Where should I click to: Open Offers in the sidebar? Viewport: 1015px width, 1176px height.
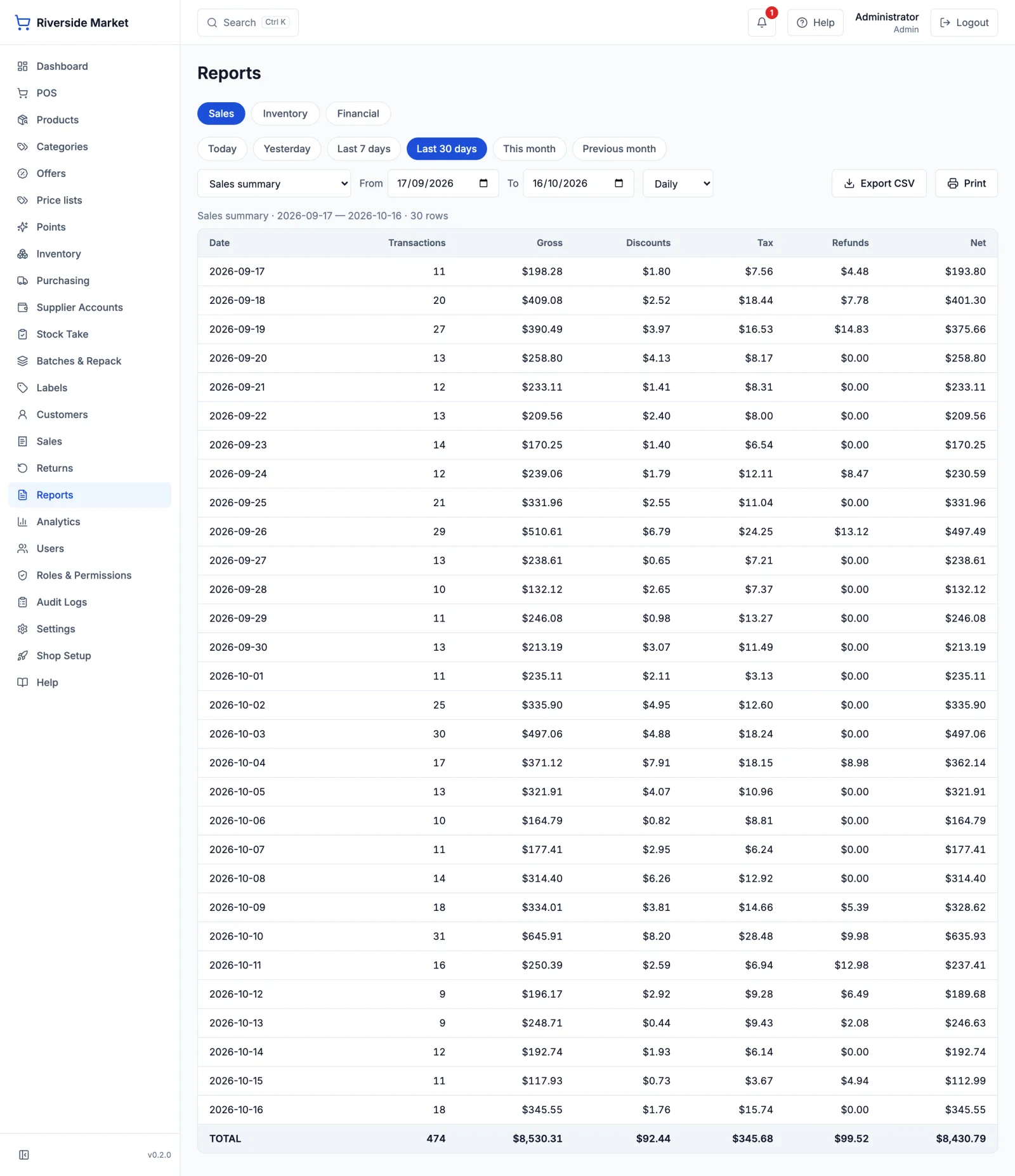(90, 173)
